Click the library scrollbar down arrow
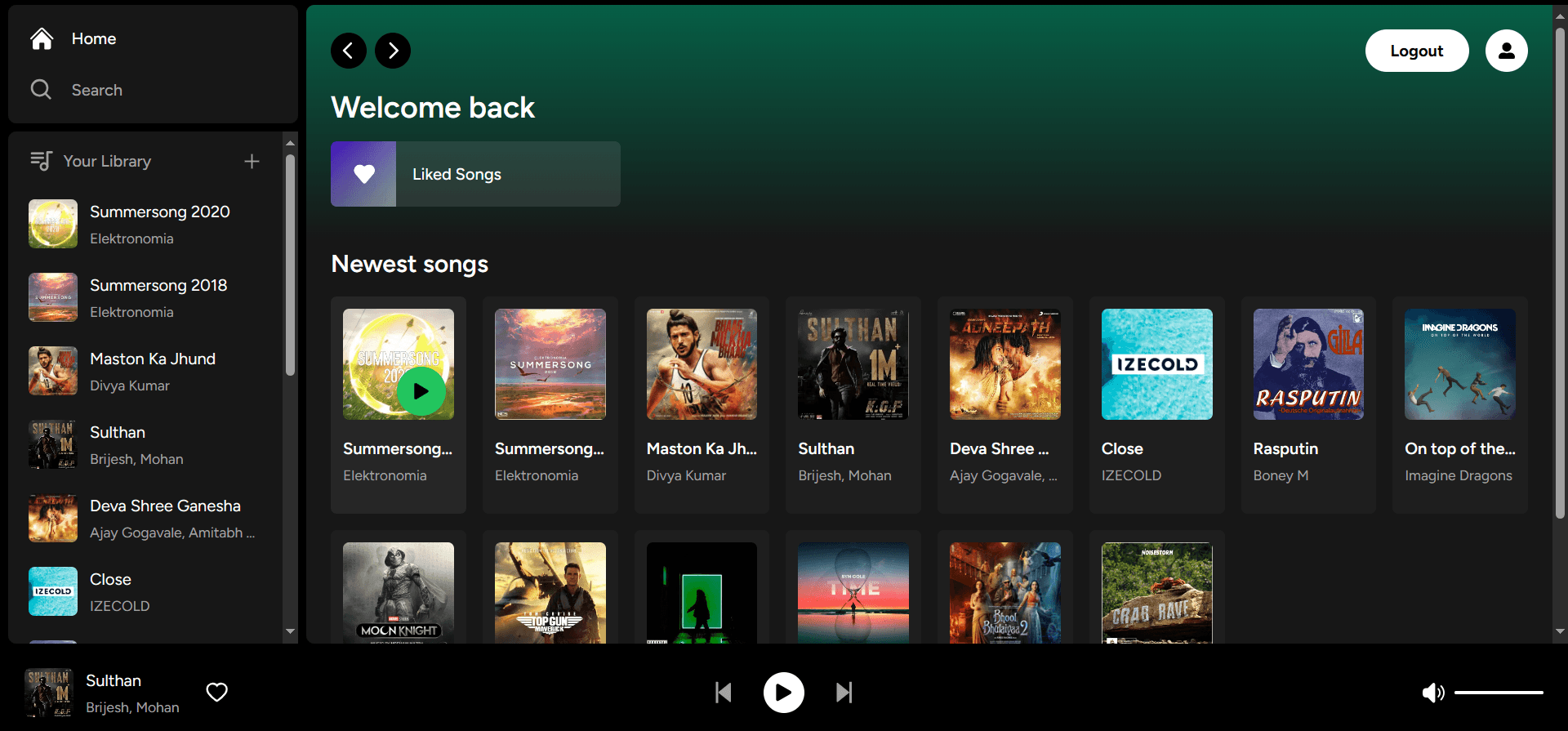Screen dimensions: 1568x731 coord(290,631)
